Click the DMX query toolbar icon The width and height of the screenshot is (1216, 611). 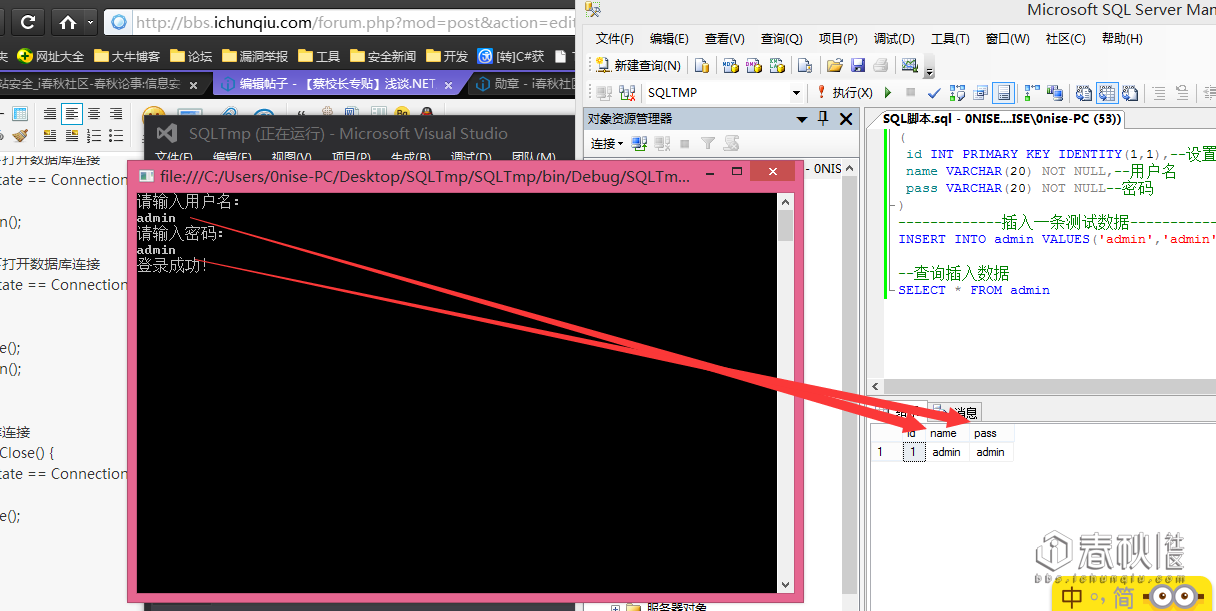tap(753, 65)
